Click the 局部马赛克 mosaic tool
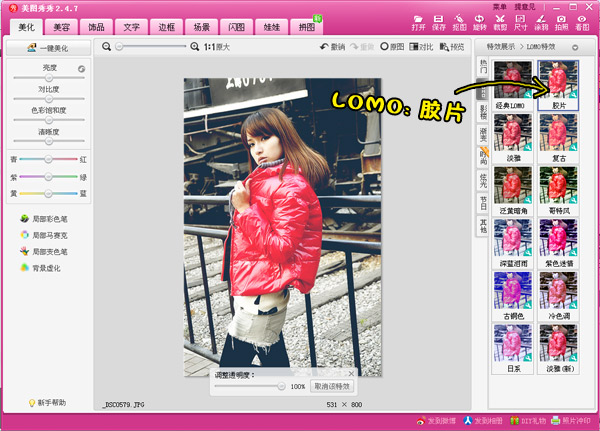This screenshot has width=600, height=431. point(48,234)
